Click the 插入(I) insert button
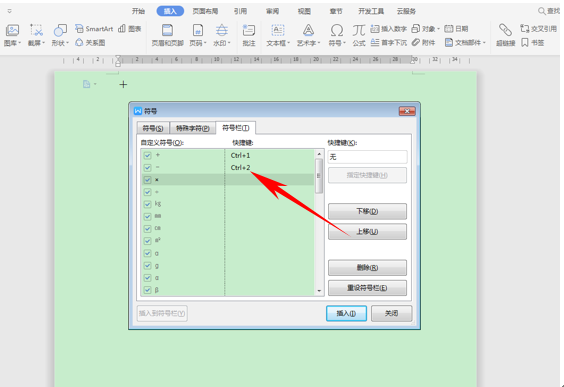The height and width of the screenshot is (387, 564). (x=346, y=313)
